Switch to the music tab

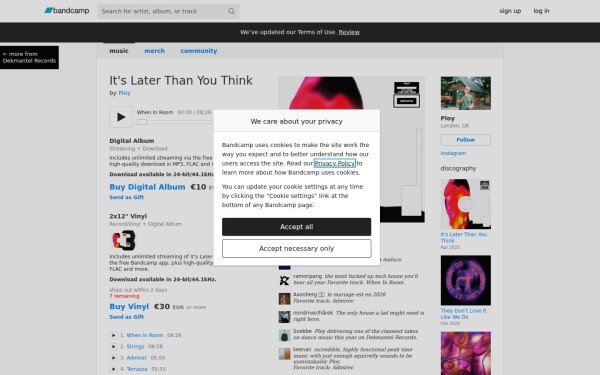119,51
